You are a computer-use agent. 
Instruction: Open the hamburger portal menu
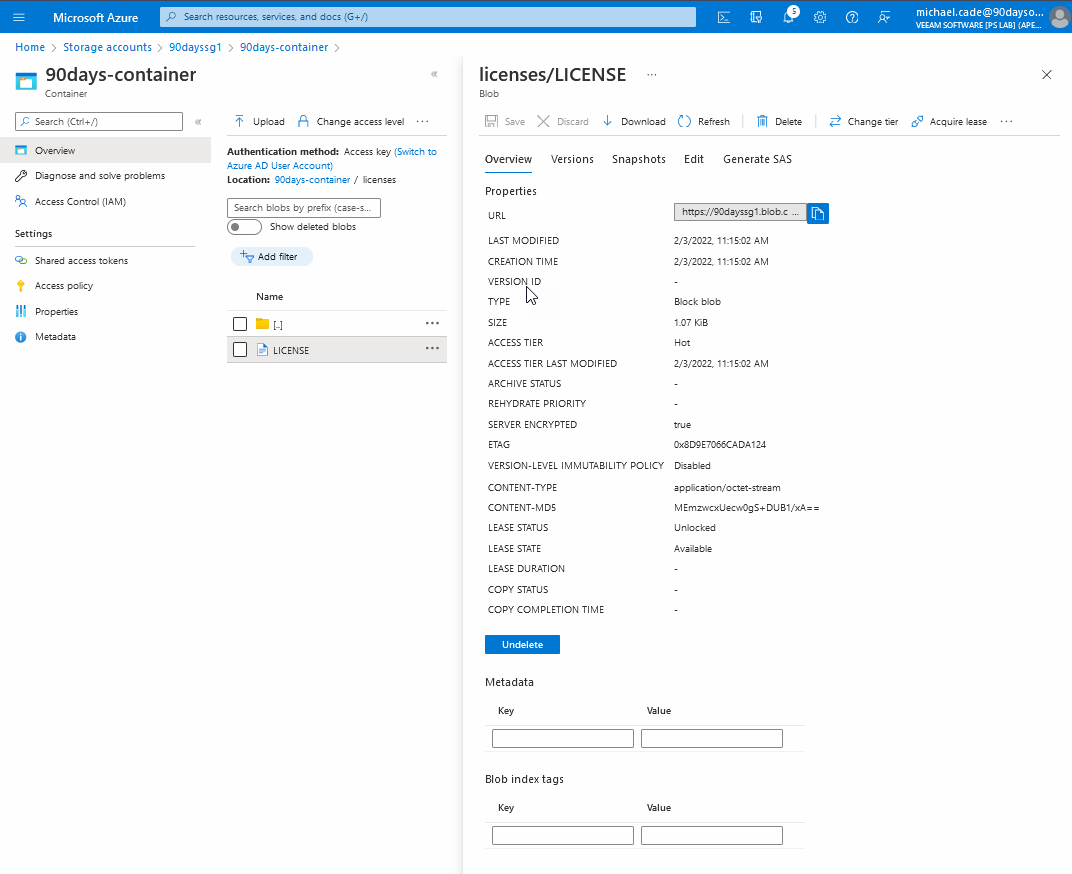pos(19,17)
